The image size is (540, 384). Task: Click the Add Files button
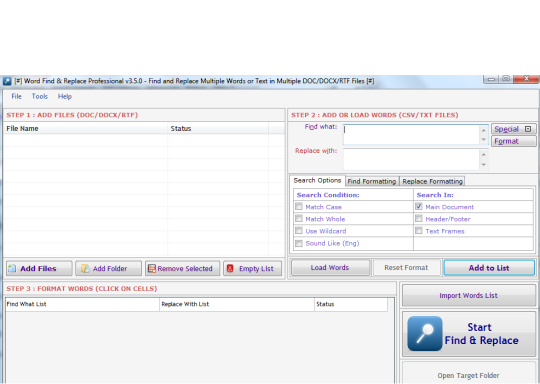[39, 268]
